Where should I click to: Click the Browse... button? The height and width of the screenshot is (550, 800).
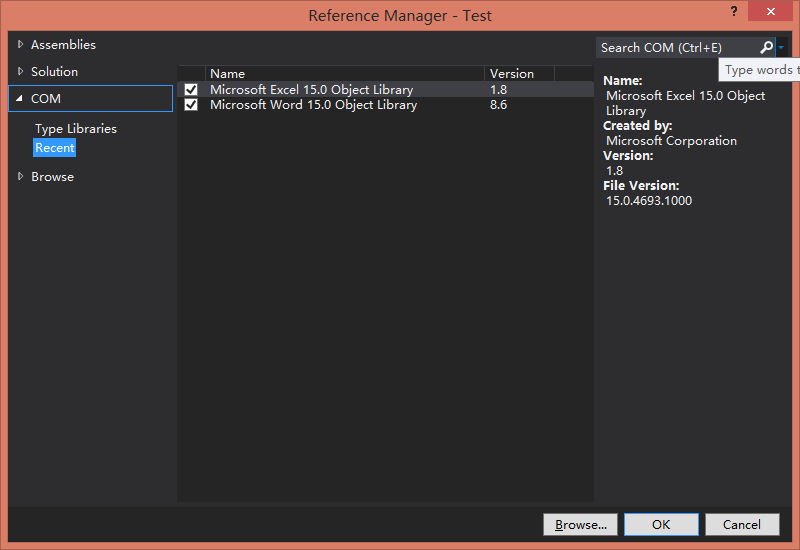click(581, 524)
